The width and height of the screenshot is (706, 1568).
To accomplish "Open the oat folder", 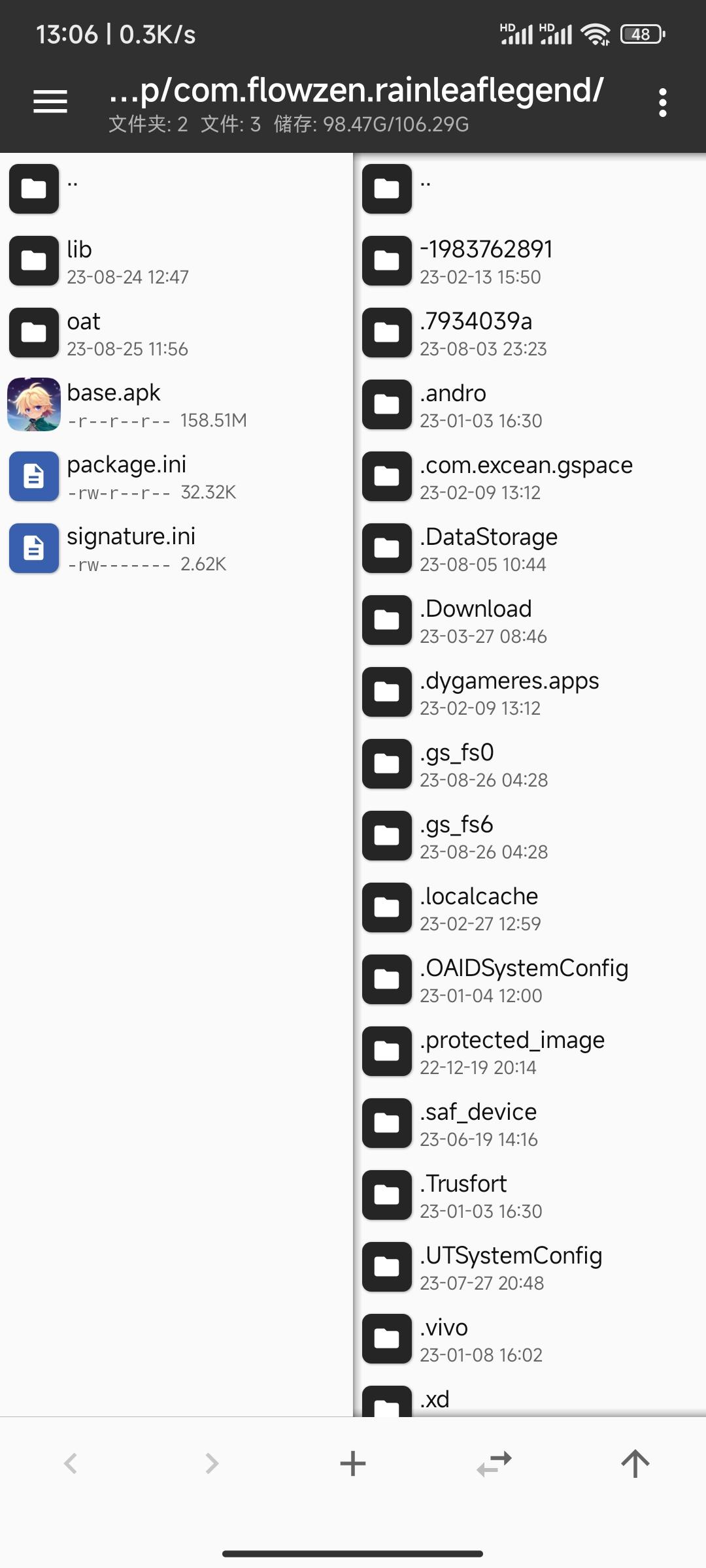I will 176,333.
